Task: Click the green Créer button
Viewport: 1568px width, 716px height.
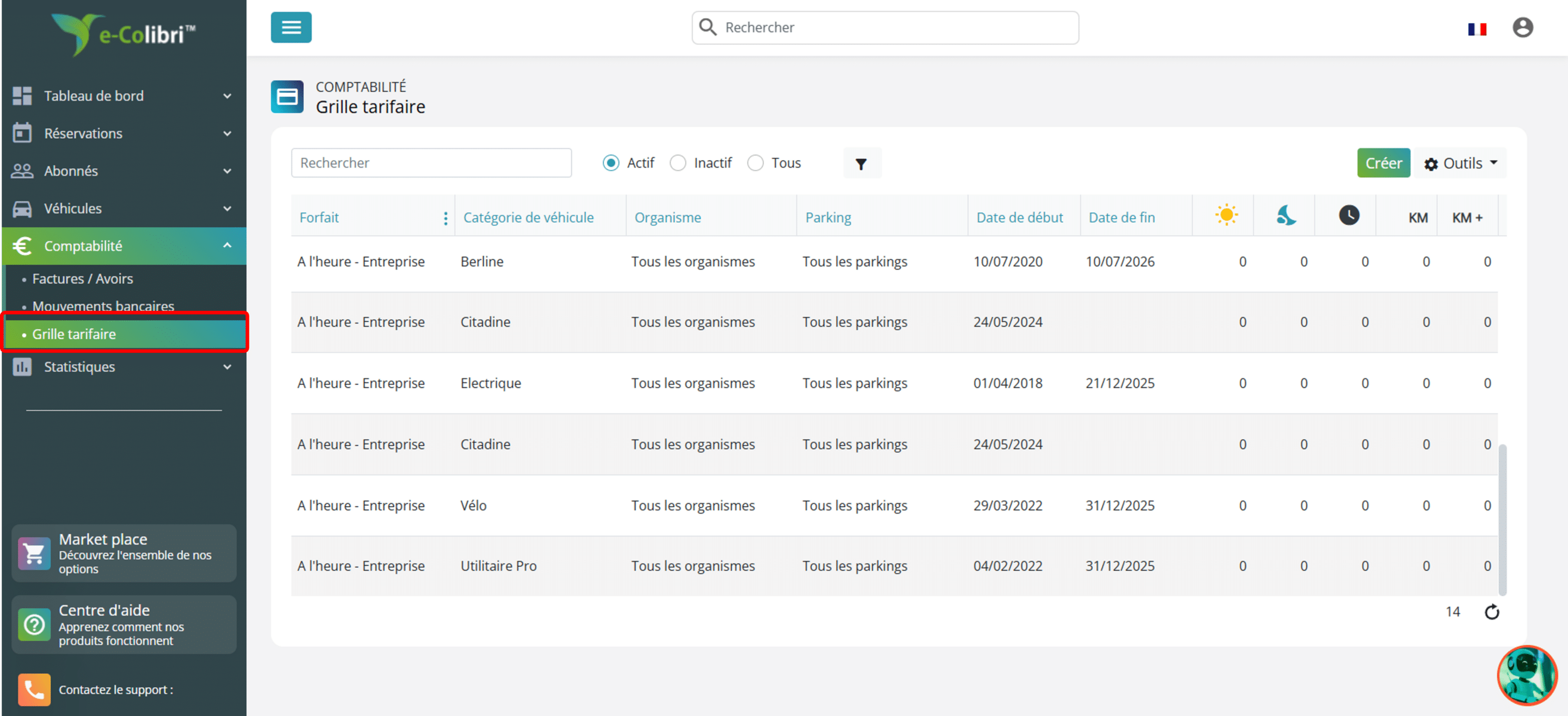Action: (1383, 163)
